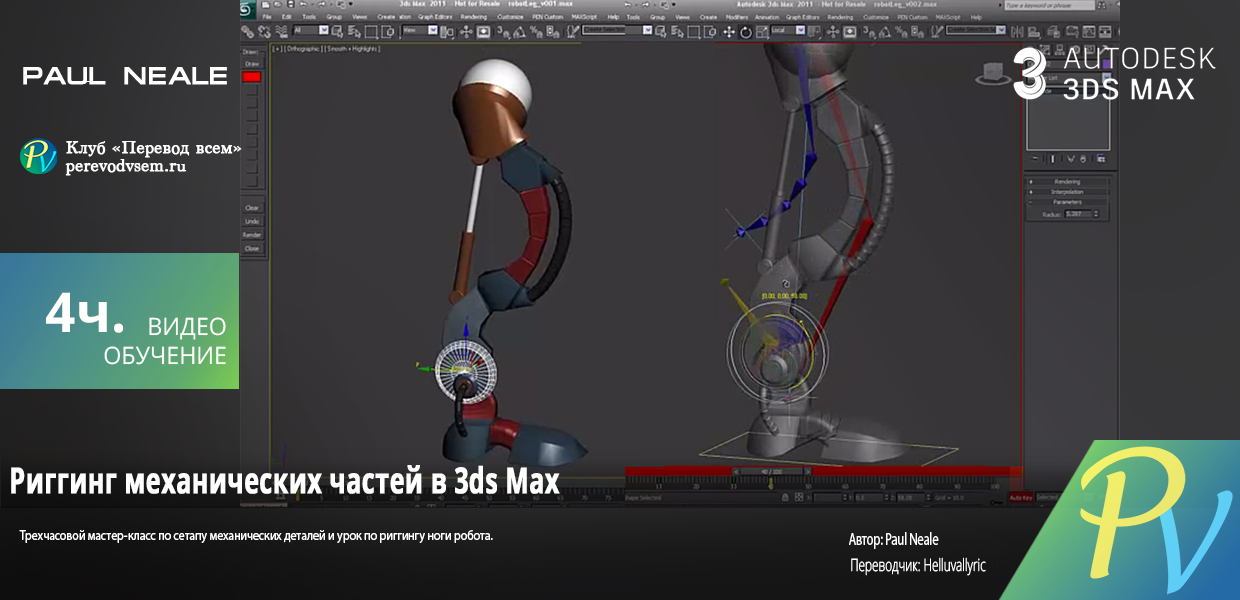Open PEN Custom menu in right window
The image size is (1240, 600).
[x=912, y=17]
